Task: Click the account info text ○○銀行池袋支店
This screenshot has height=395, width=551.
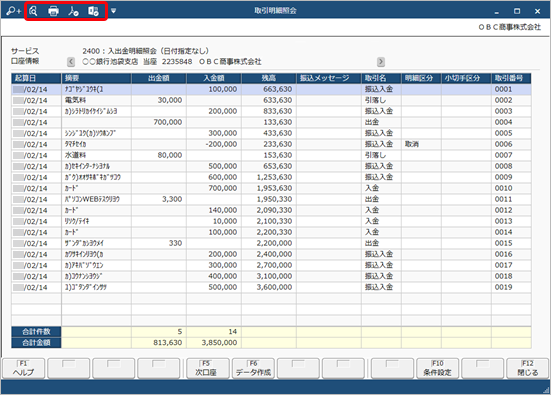Action: [x=110, y=62]
